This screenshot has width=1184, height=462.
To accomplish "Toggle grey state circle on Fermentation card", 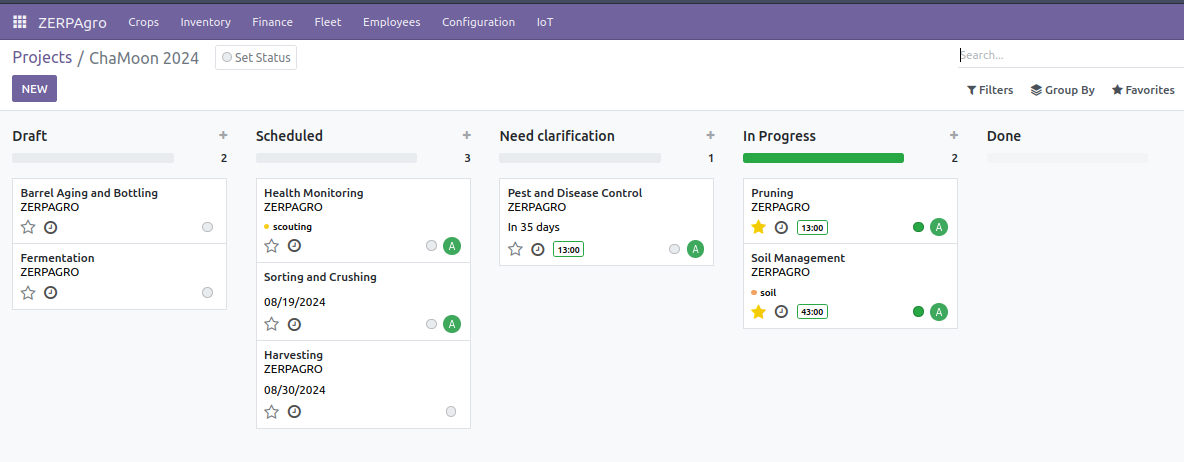I will [208, 292].
